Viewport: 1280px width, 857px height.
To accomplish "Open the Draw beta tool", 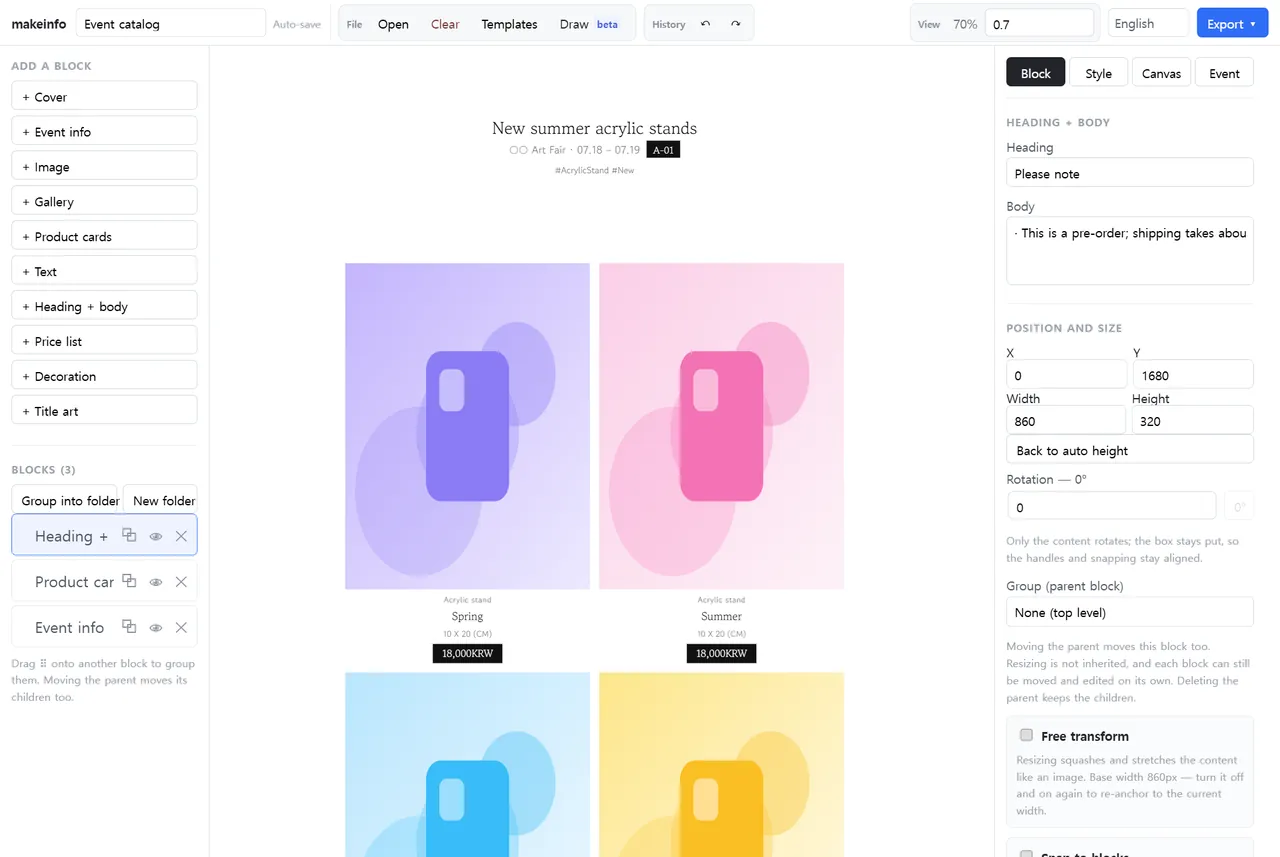I will pos(589,24).
